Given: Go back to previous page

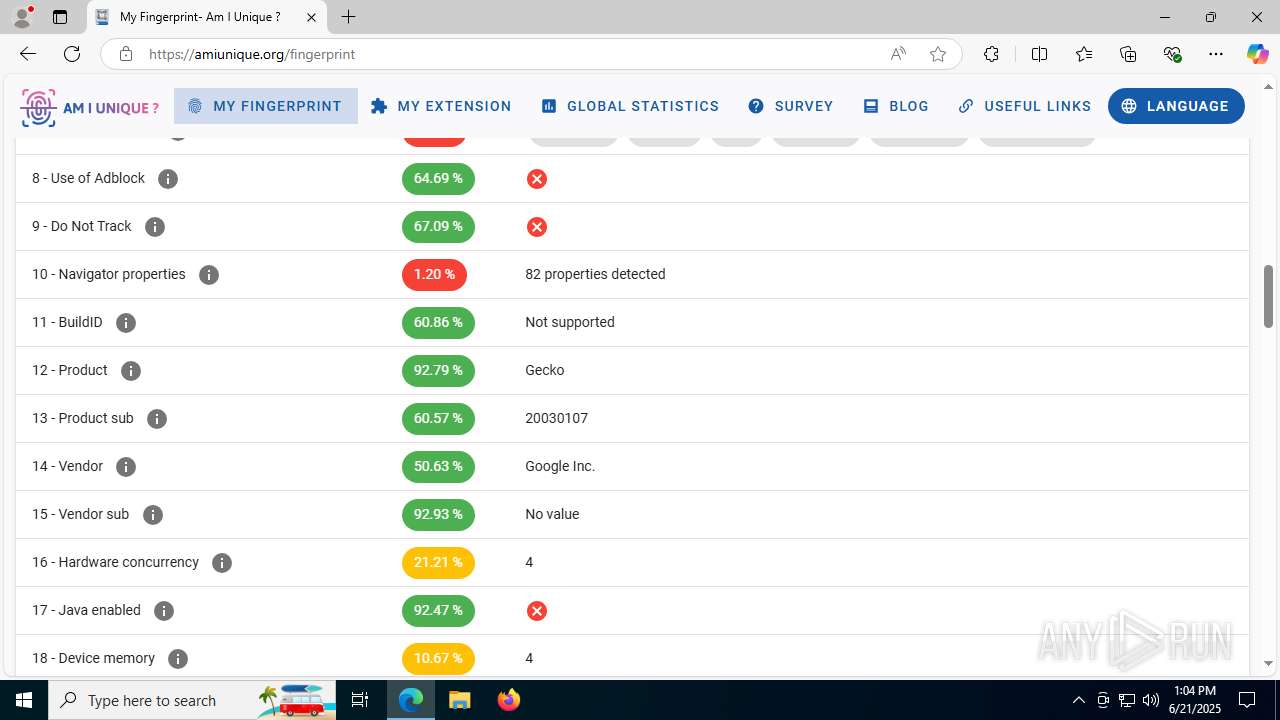Looking at the screenshot, I should pos(28,54).
